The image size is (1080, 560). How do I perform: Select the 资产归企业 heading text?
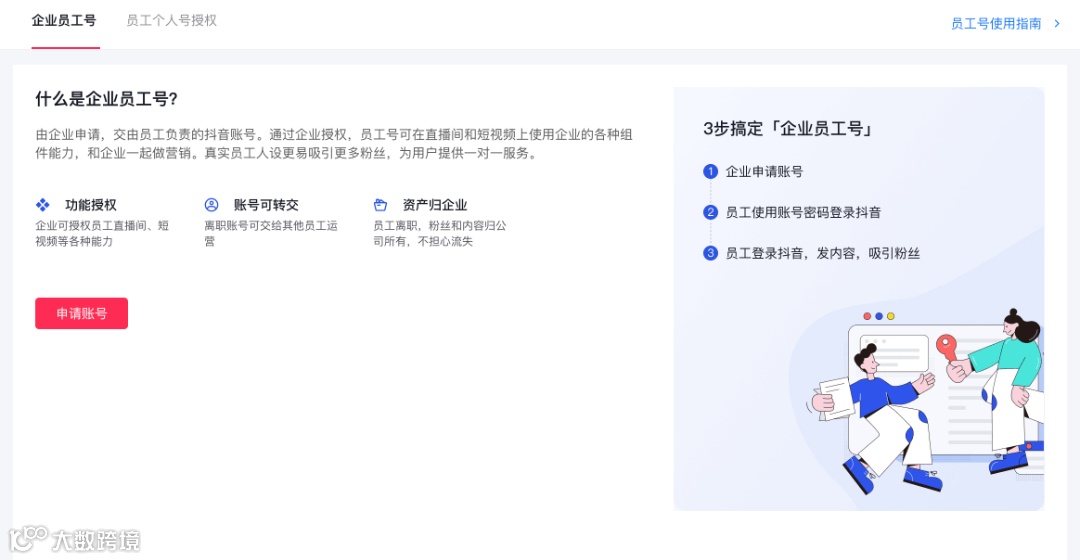point(435,205)
